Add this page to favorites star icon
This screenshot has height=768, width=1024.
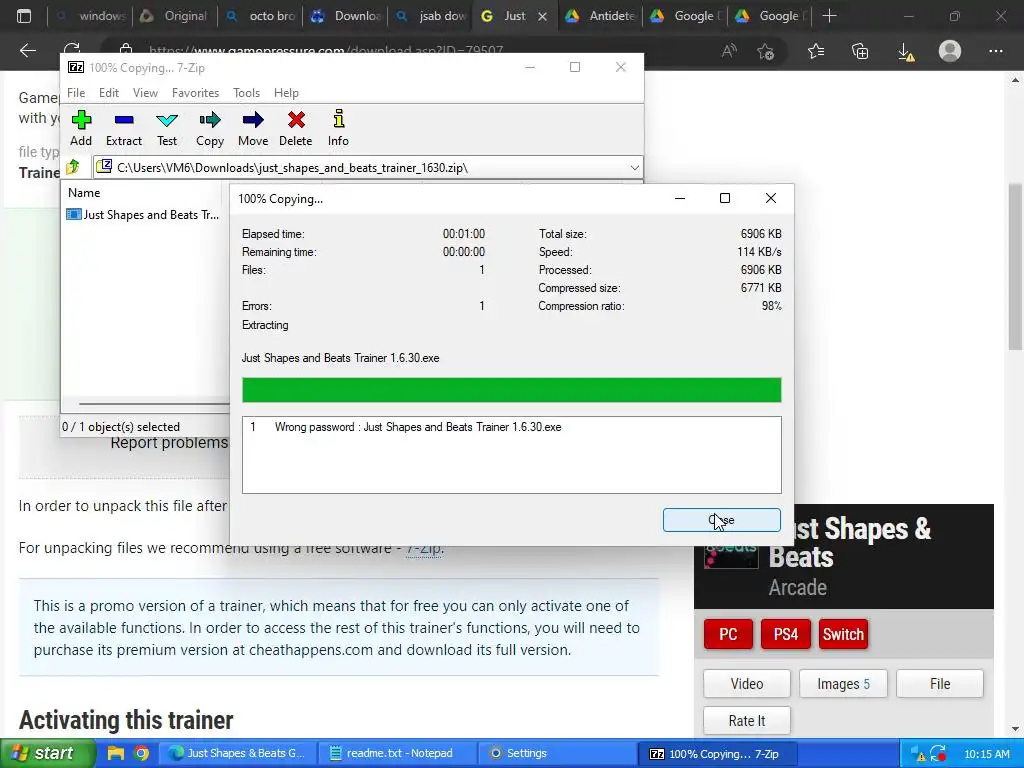[765, 51]
